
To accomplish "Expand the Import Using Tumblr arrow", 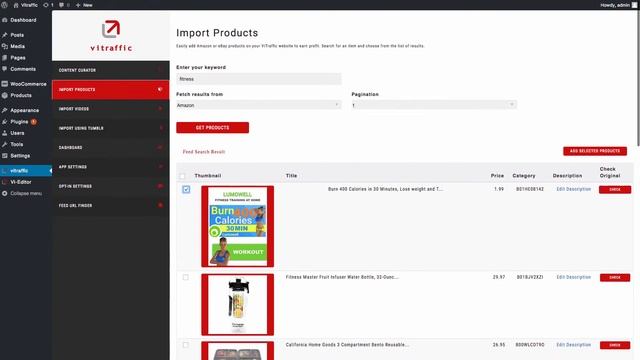I will pyautogui.click(x=160, y=128).
